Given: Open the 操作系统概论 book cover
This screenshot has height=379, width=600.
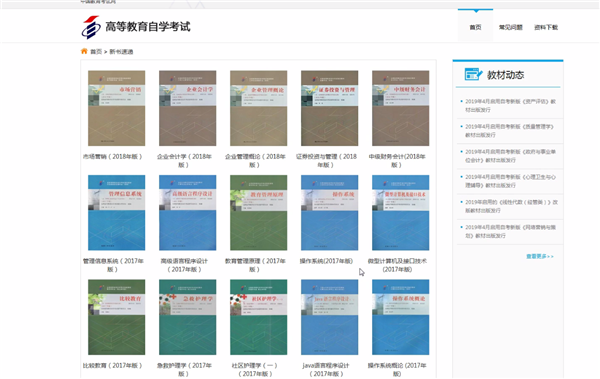Looking at the screenshot, I should [x=401, y=317].
